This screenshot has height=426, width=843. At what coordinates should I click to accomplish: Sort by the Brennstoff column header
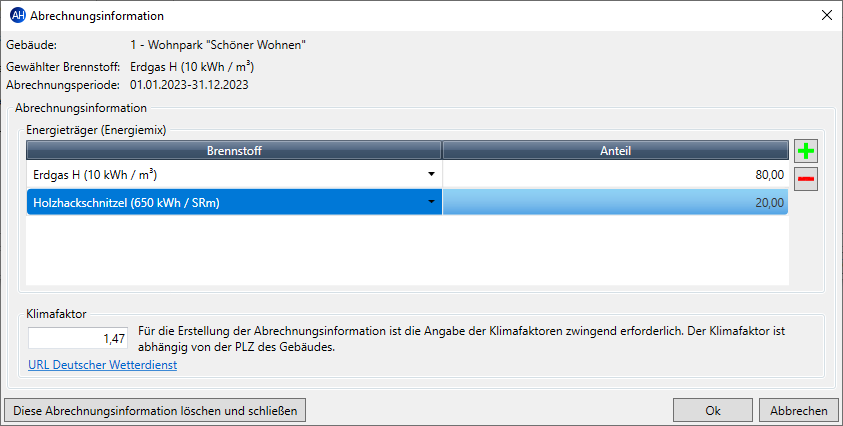click(234, 151)
